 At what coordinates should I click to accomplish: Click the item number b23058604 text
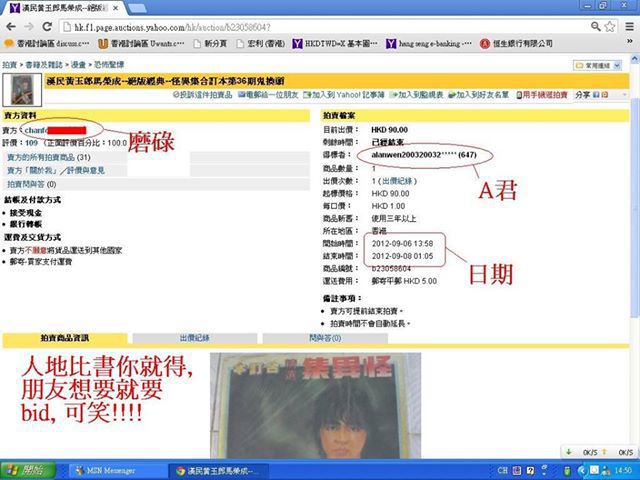tap(391, 269)
